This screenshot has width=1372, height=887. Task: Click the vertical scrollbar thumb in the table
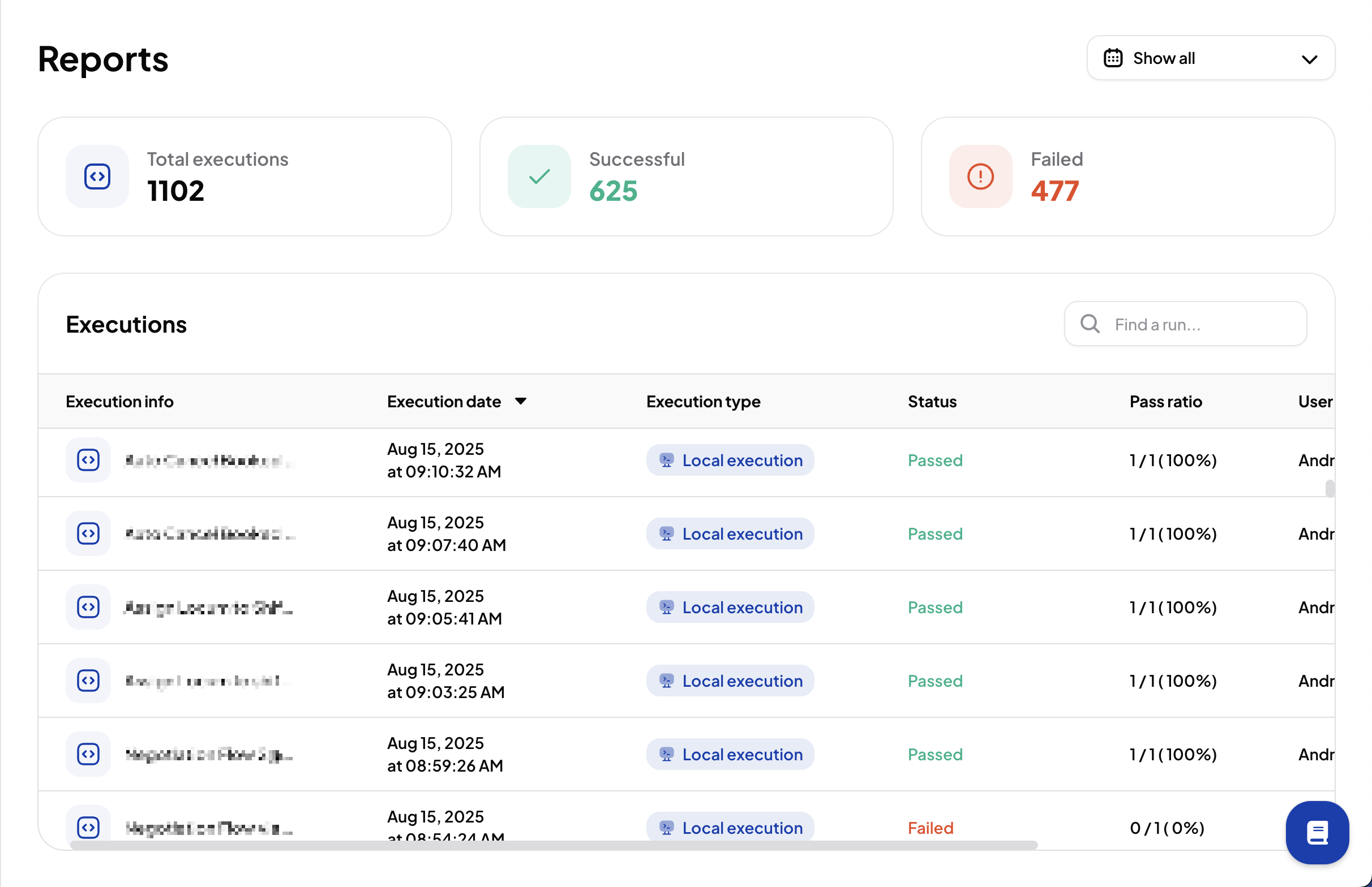[1330, 488]
